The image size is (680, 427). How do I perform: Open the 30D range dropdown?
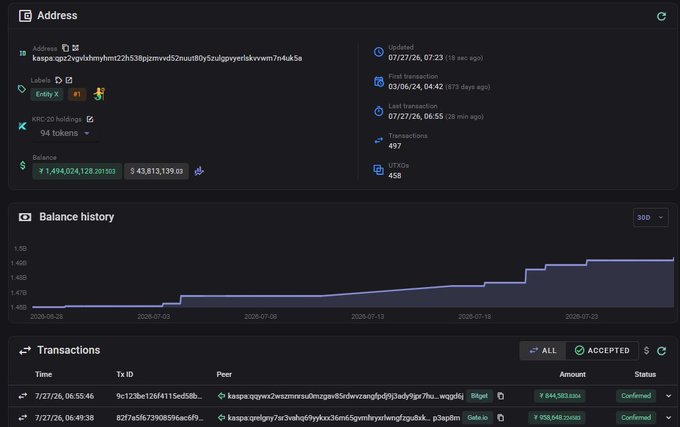650,218
